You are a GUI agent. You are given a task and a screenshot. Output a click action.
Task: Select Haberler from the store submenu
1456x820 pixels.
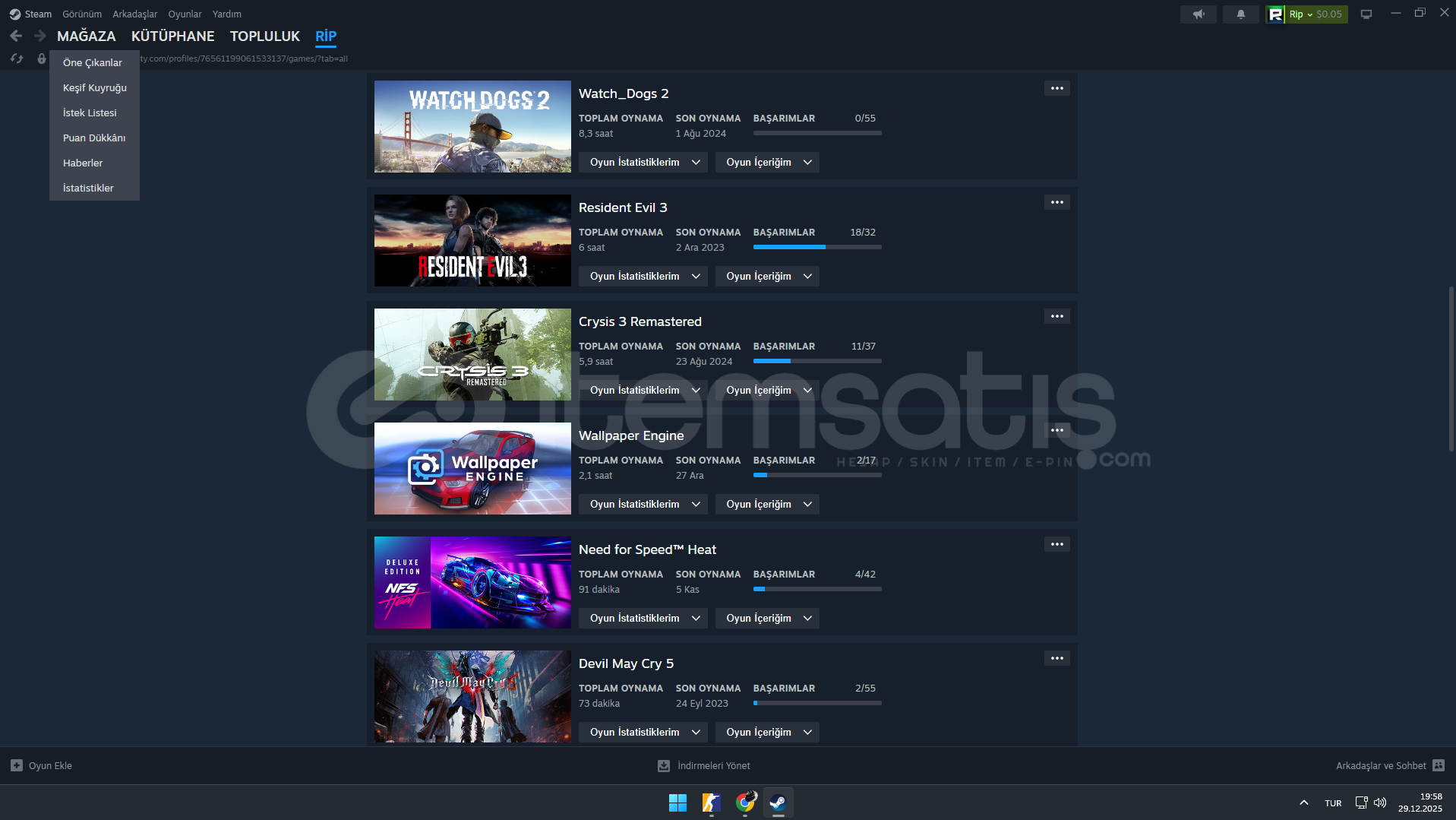94,163
